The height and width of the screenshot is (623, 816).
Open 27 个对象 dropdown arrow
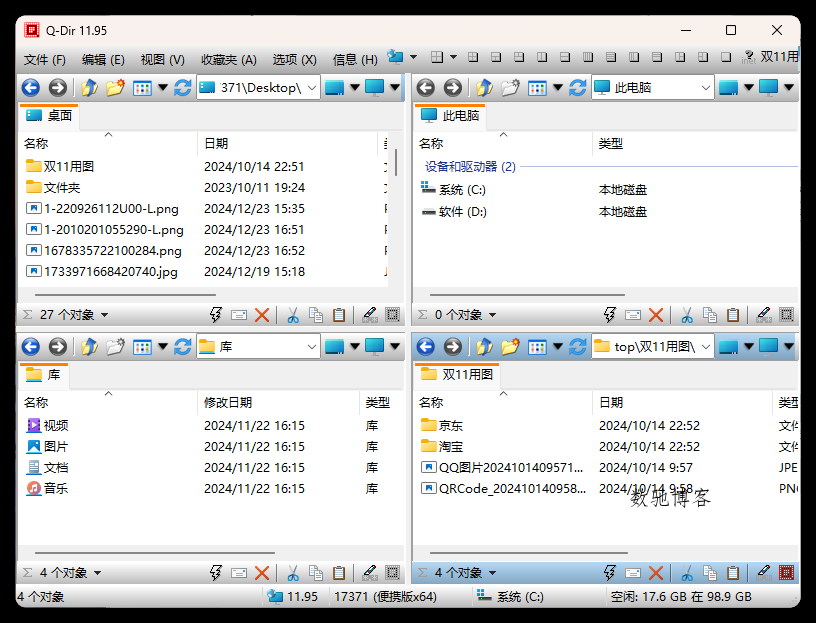104,315
